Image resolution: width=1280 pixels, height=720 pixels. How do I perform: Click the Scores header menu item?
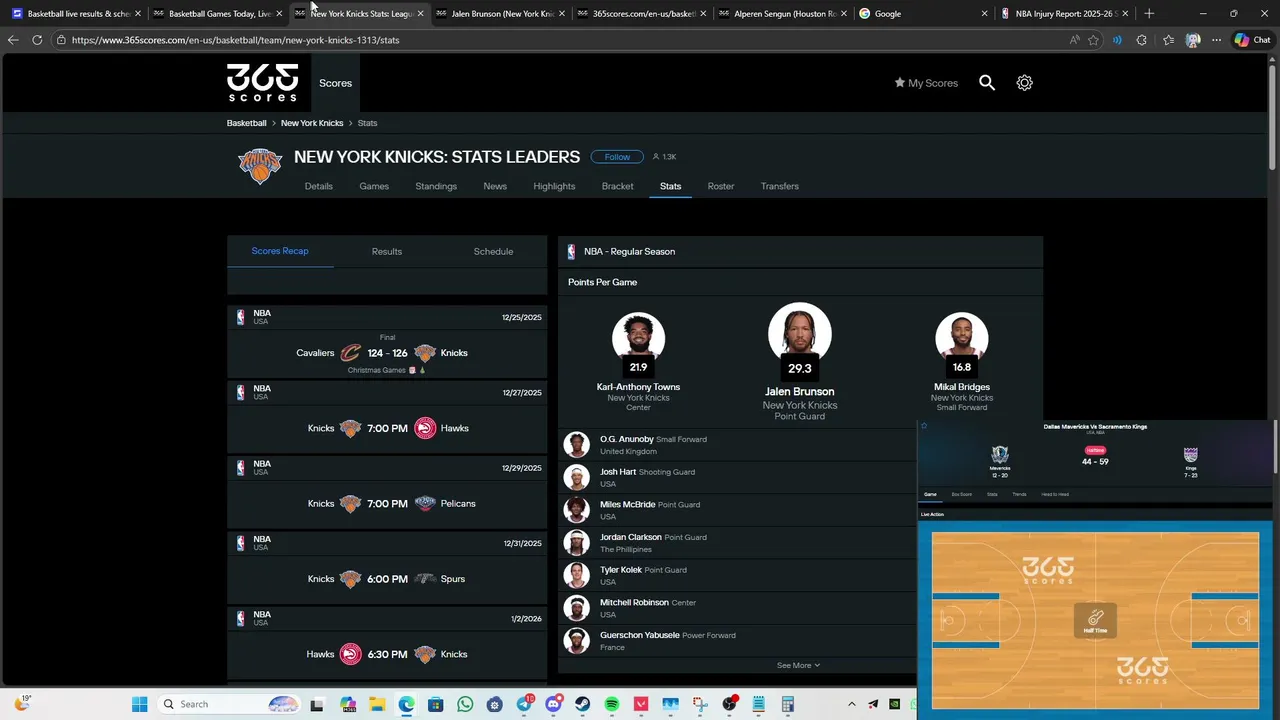pos(335,83)
